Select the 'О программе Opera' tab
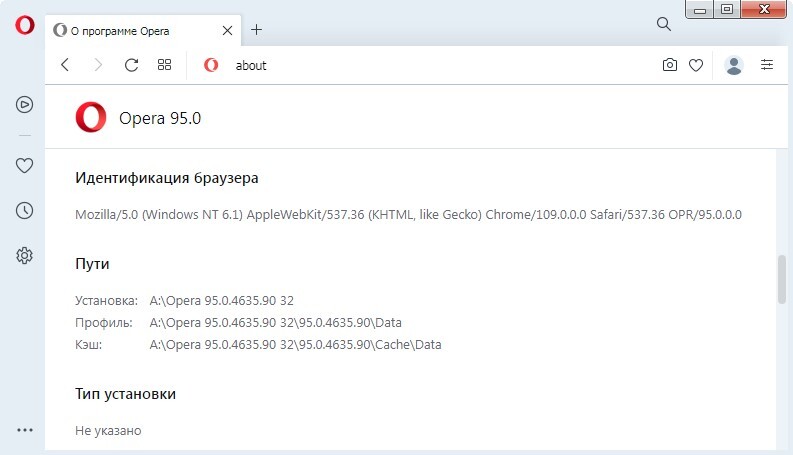This screenshot has height=455, width=793. (x=143, y=31)
